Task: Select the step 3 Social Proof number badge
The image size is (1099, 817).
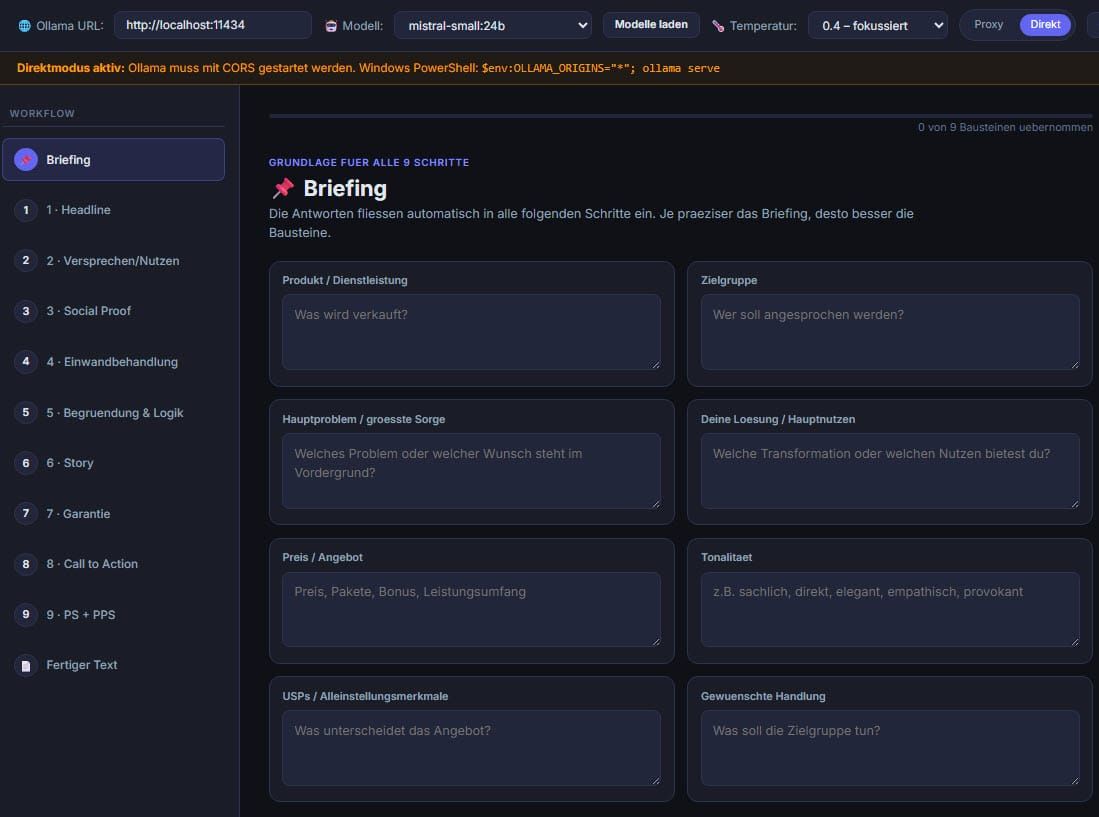Action: [x=26, y=310]
